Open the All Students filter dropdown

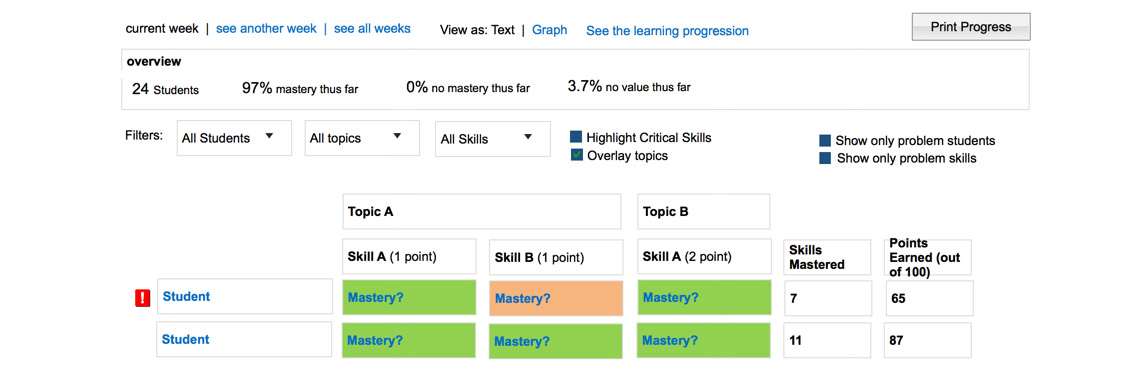(234, 138)
